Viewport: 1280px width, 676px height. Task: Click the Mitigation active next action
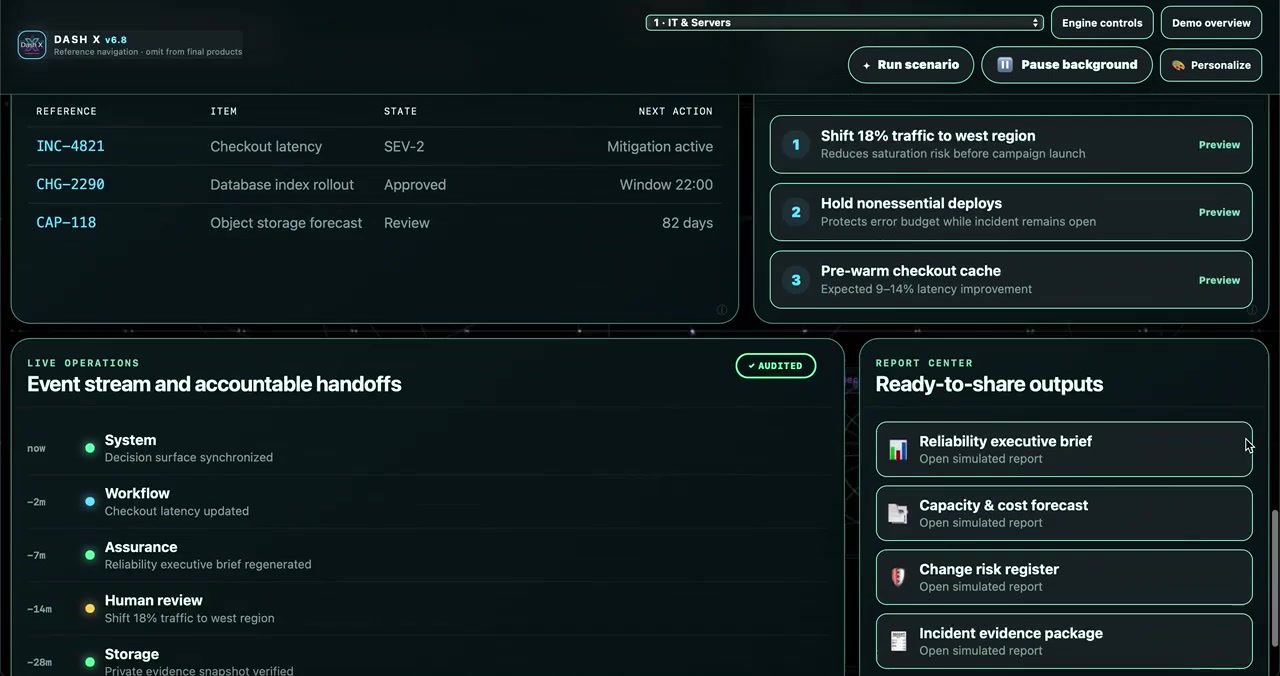tap(660, 146)
